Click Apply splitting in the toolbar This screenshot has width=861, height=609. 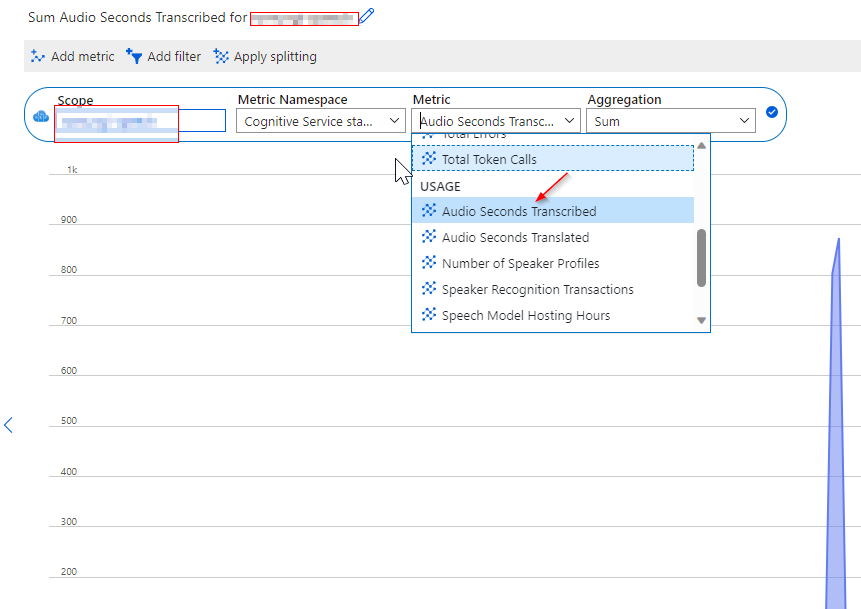pos(265,56)
